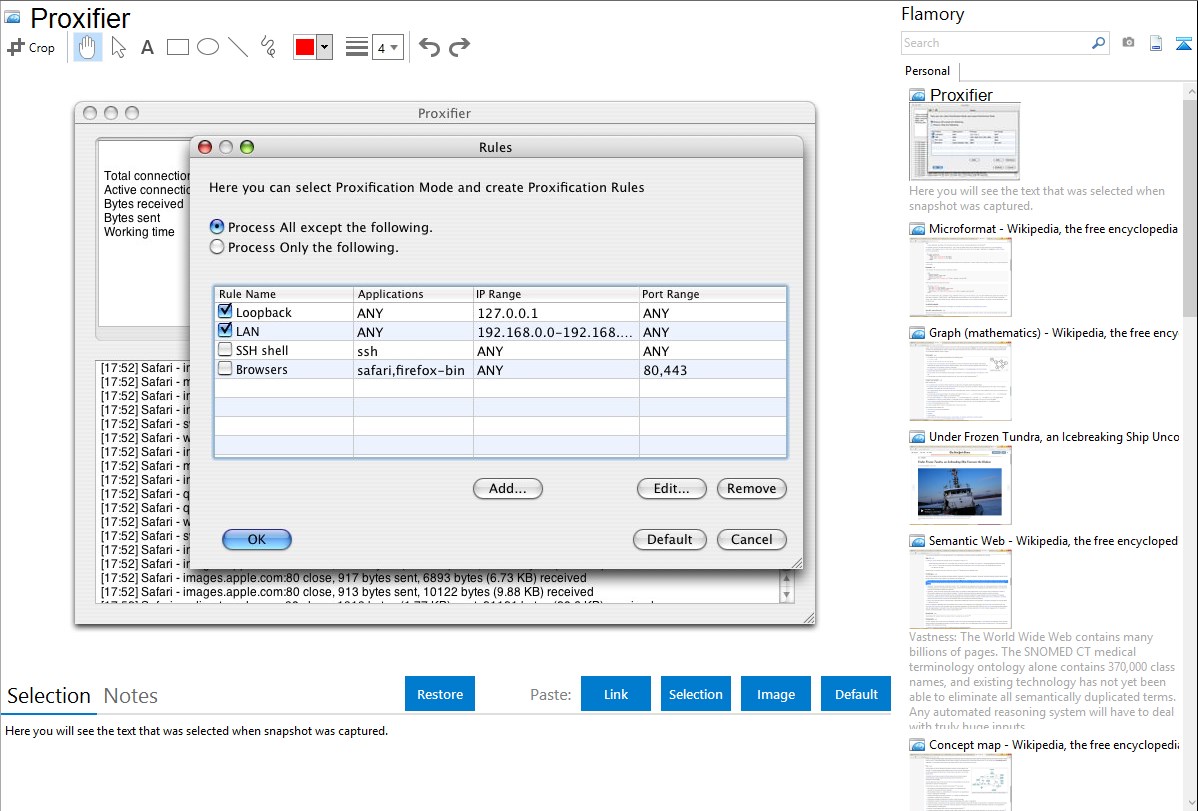Click the line thickness icon

pyautogui.click(x=357, y=47)
